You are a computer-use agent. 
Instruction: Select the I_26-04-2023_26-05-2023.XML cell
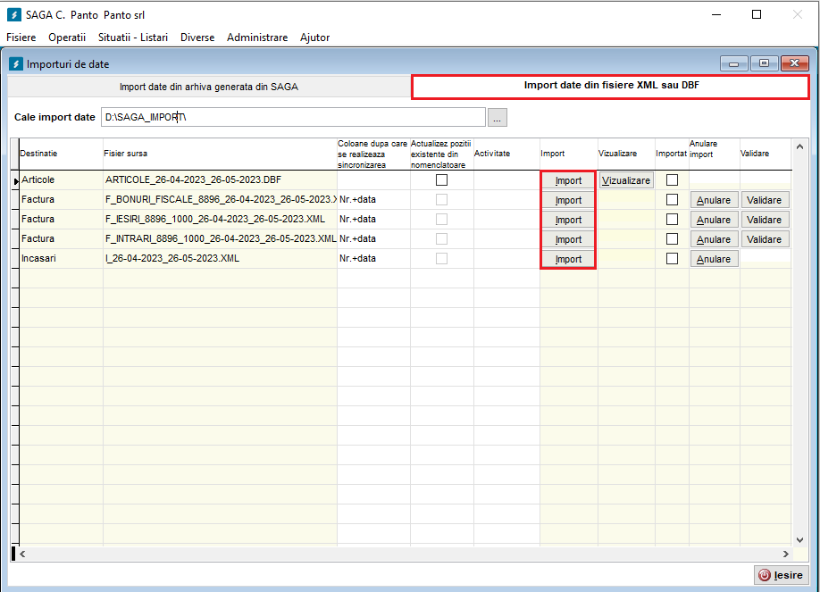pyautogui.click(x=220, y=258)
